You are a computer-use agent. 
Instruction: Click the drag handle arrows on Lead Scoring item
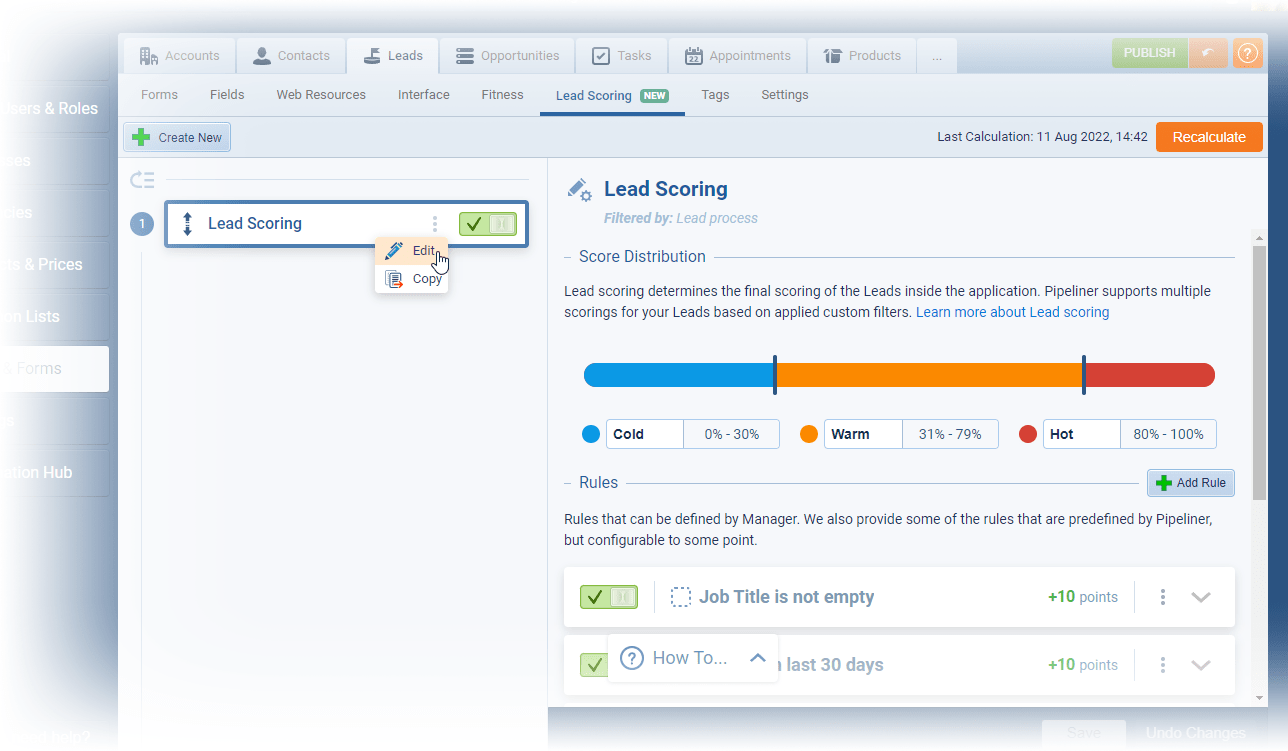point(187,224)
